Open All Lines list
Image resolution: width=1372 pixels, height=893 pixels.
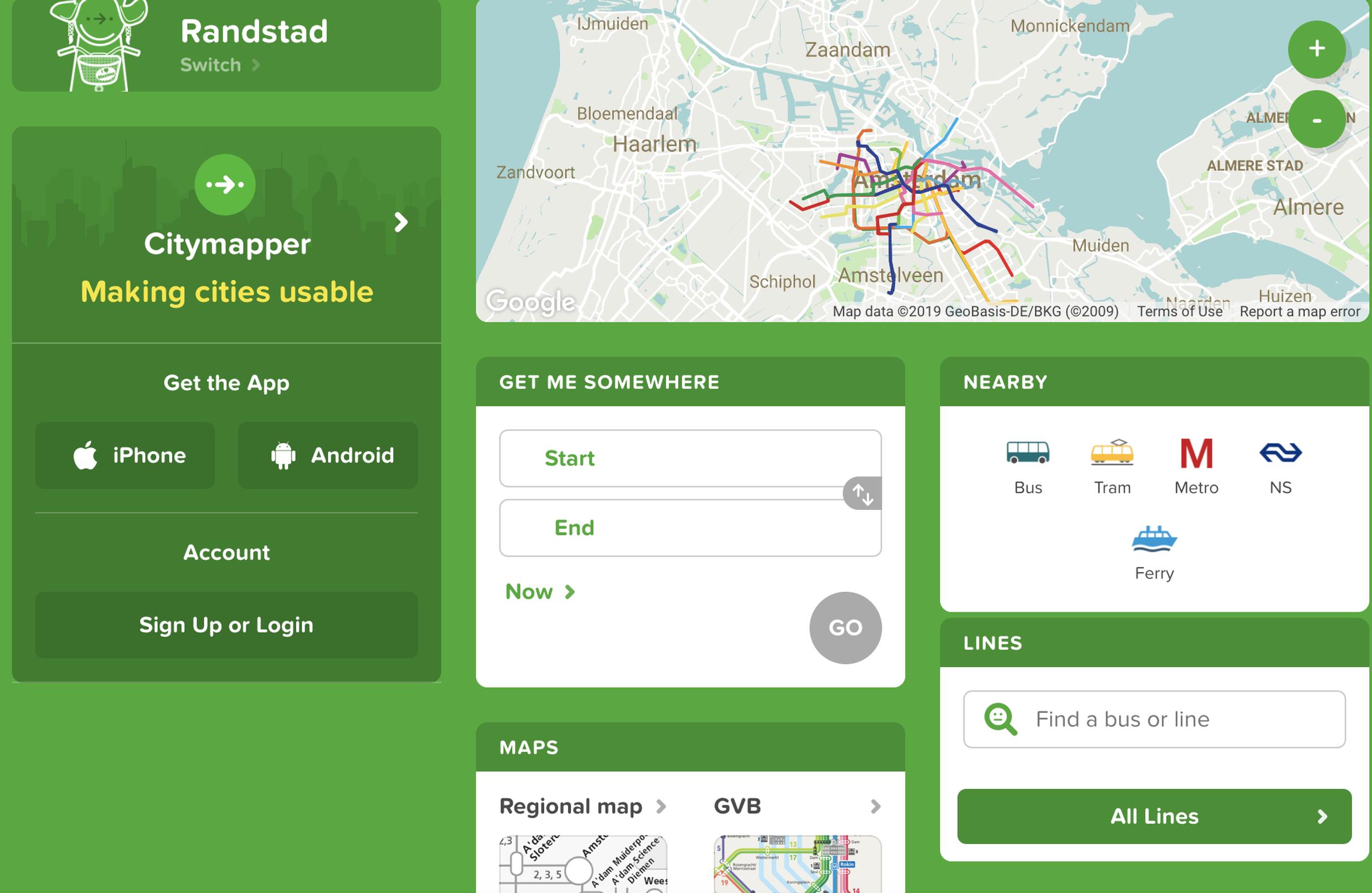click(x=1154, y=817)
